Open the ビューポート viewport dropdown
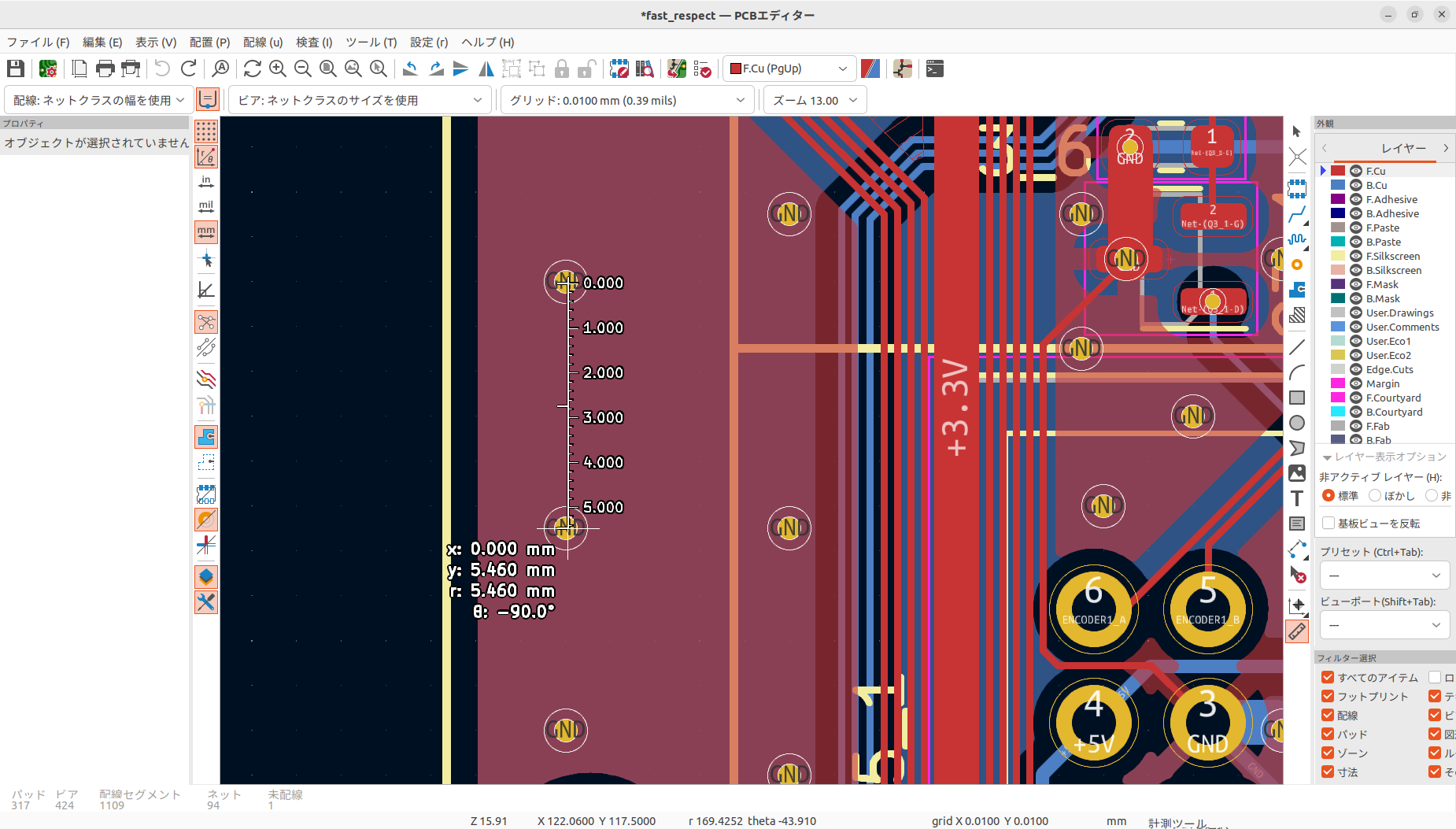This screenshot has height=829, width=1456. (1384, 625)
